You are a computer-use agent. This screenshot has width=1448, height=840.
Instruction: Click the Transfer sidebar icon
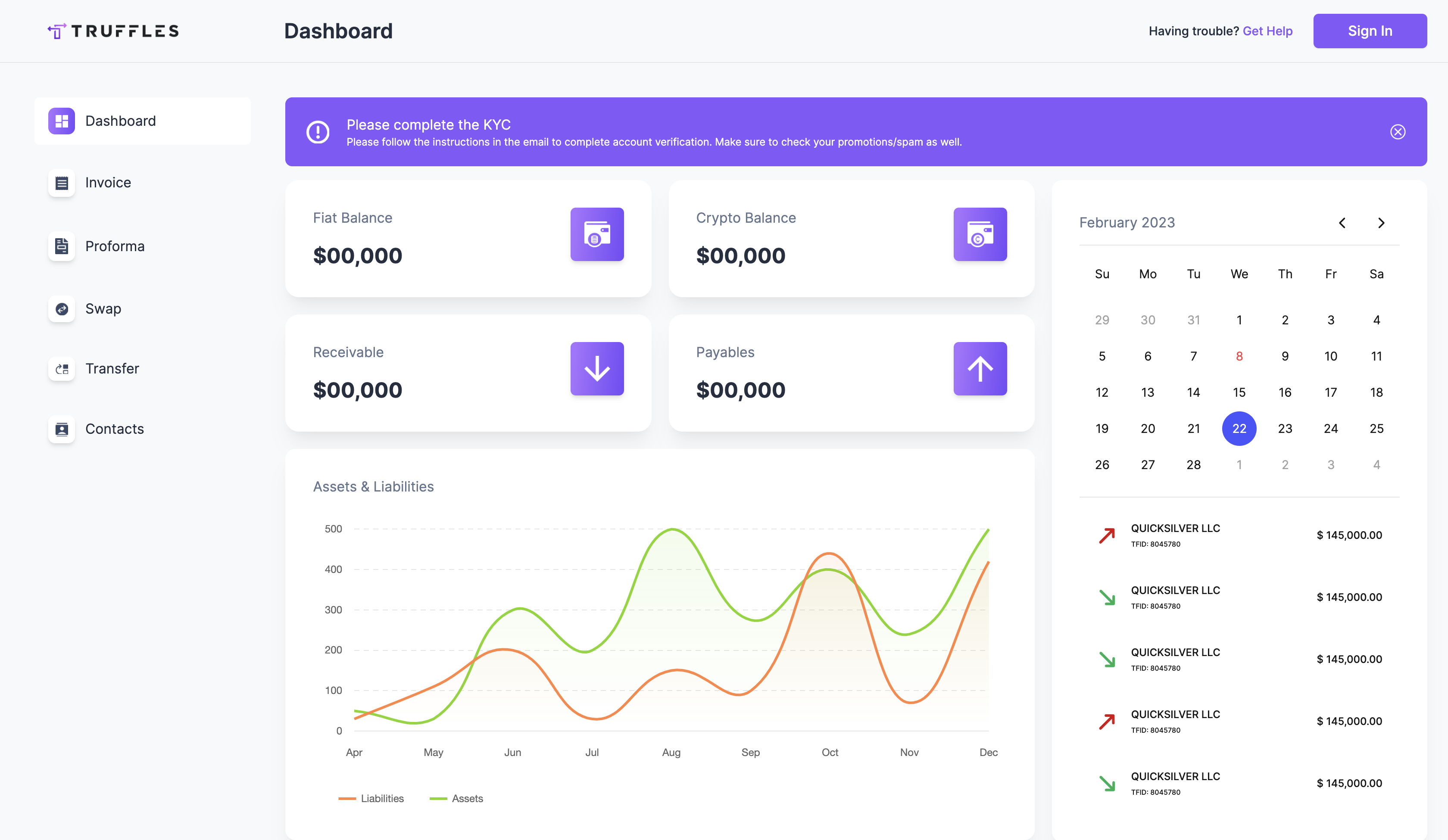click(62, 368)
